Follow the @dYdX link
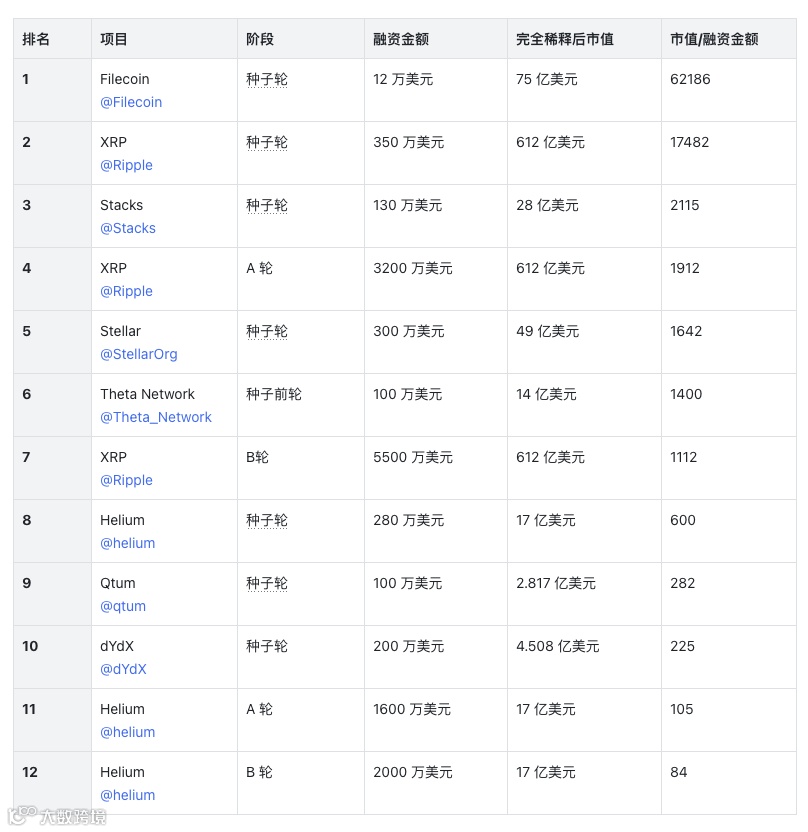Viewport: 808px width, 832px height. (123, 669)
